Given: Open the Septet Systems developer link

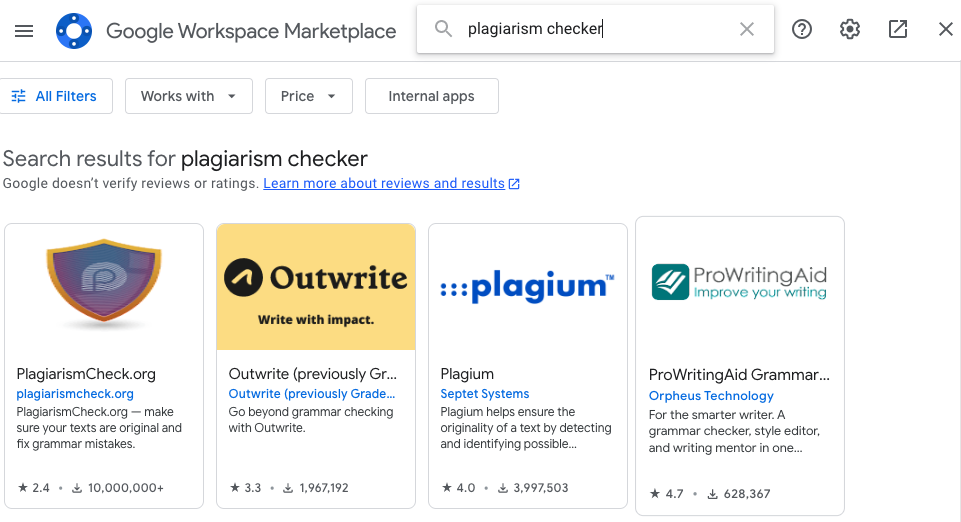Looking at the screenshot, I should pyautogui.click(x=485, y=394).
